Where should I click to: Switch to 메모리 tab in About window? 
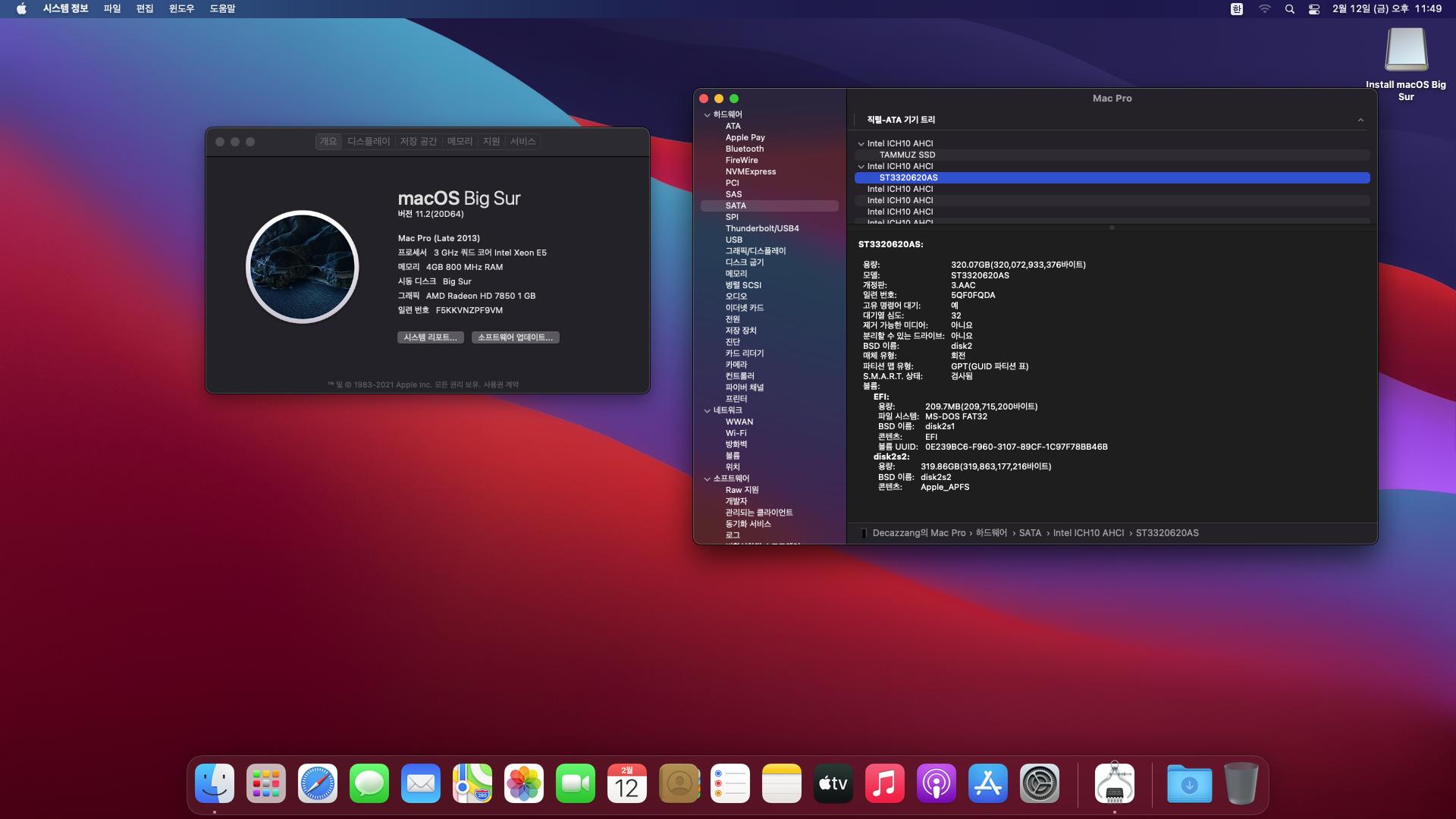460,142
